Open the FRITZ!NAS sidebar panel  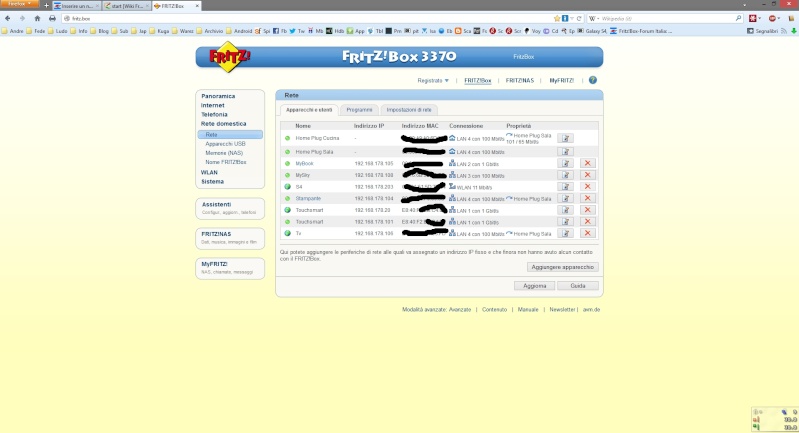coord(230,238)
